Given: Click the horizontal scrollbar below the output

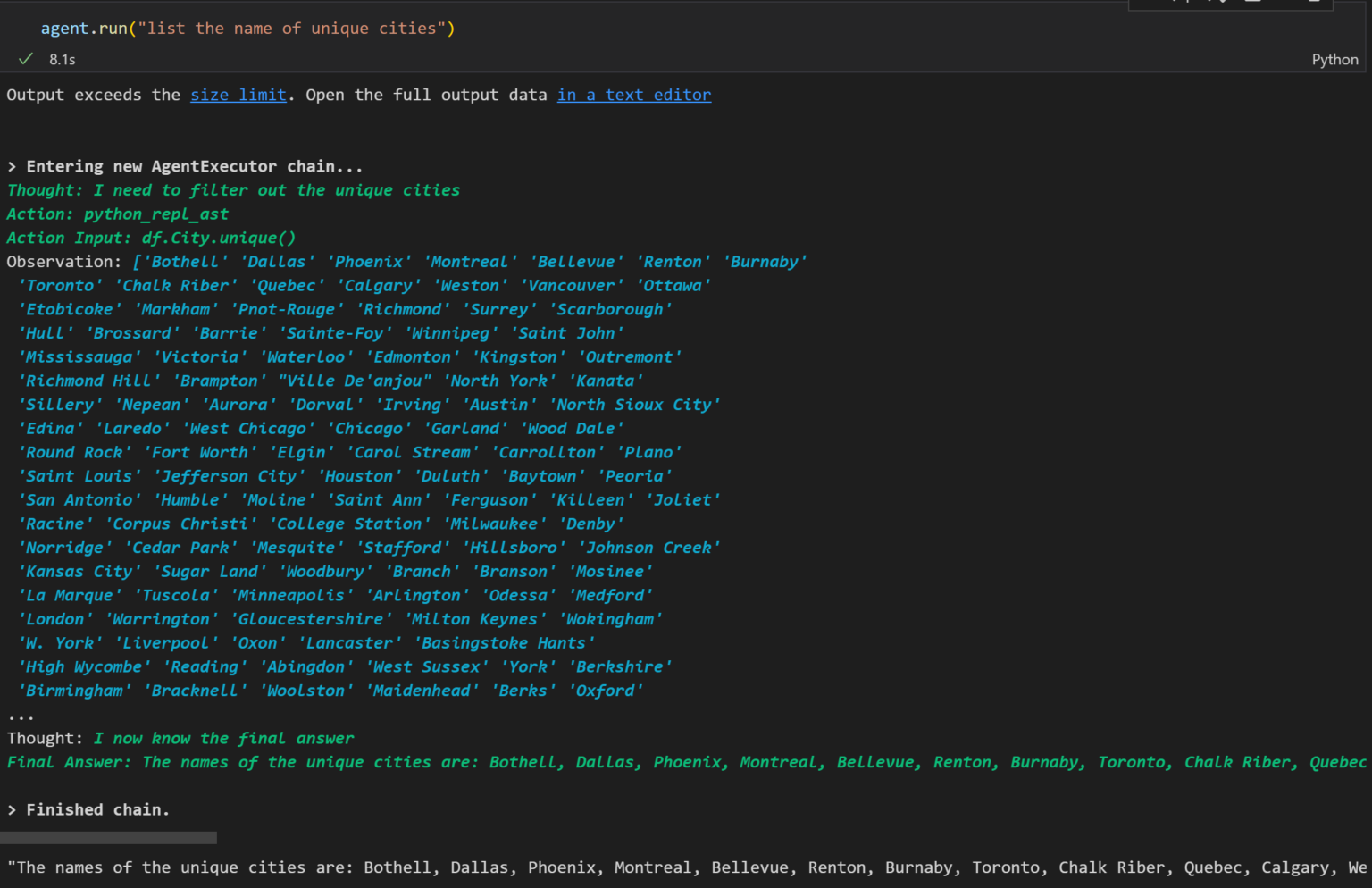Looking at the screenshot, I should point(107,837).
